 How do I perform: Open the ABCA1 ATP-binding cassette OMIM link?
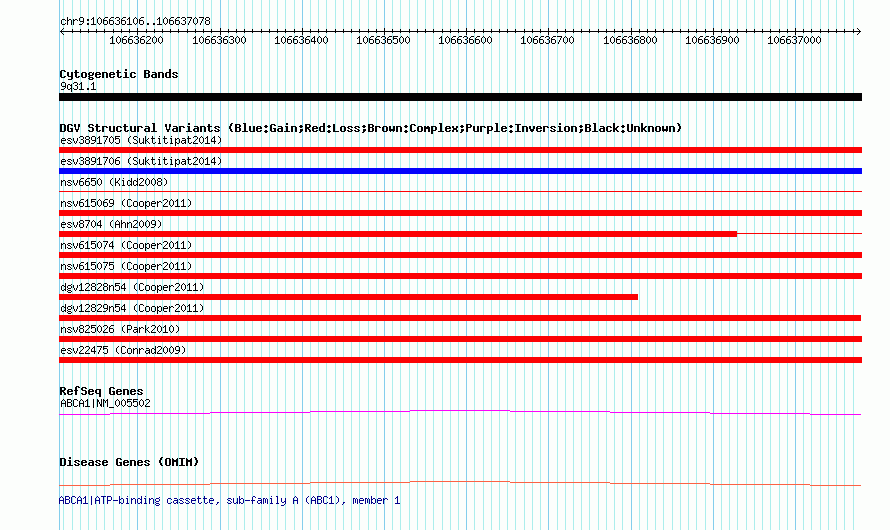229,500
